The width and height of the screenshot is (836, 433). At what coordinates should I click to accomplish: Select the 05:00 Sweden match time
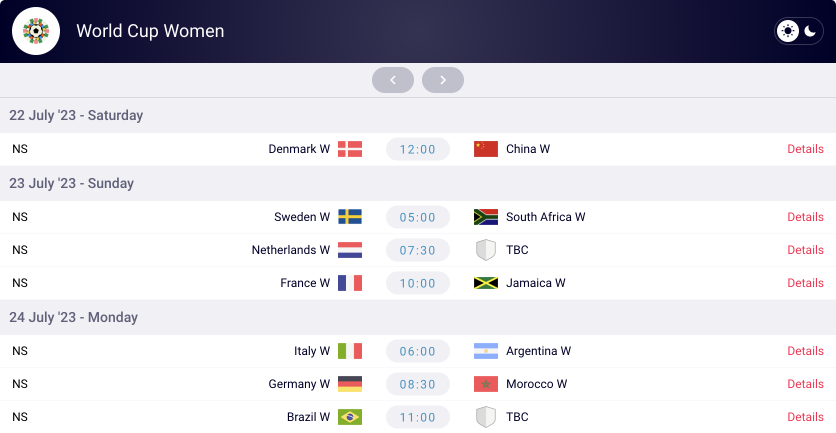418,217
